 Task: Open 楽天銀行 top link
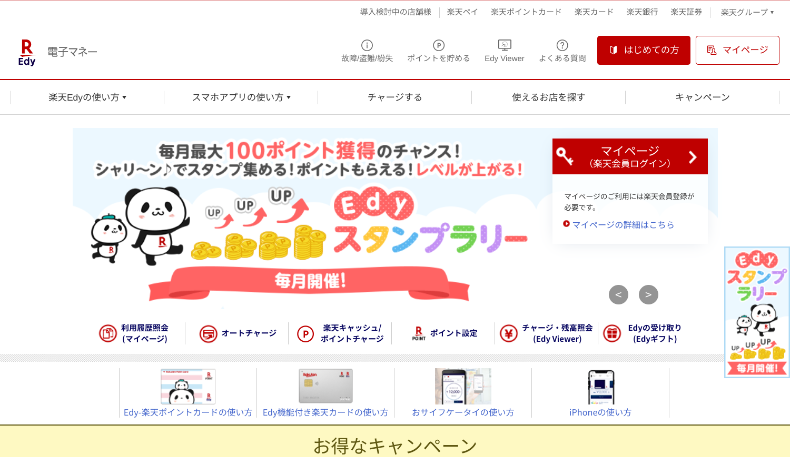tap(642, 12)
